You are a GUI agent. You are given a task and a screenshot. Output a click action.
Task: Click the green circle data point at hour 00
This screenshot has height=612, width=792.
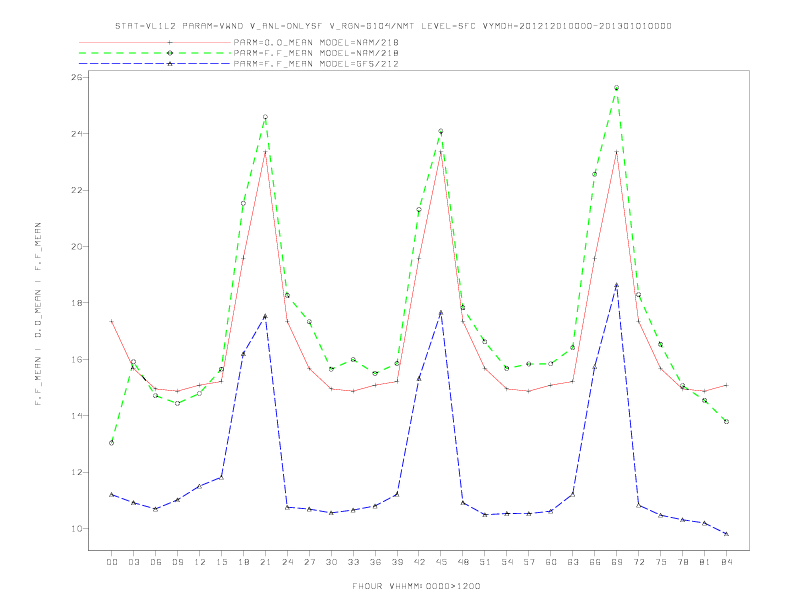tap(112, 443)
